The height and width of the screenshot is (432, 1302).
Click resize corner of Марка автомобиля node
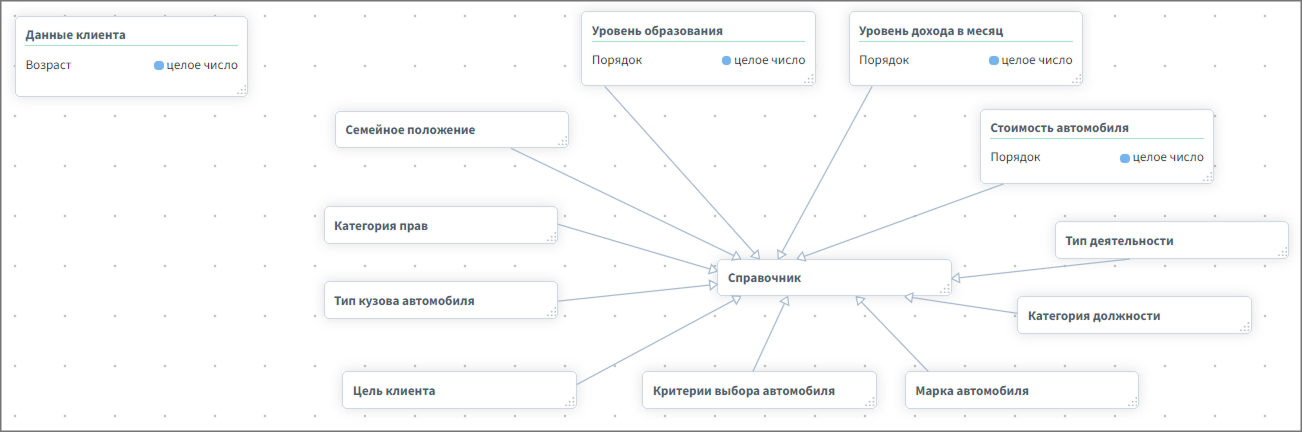(x=1132, y=402)
